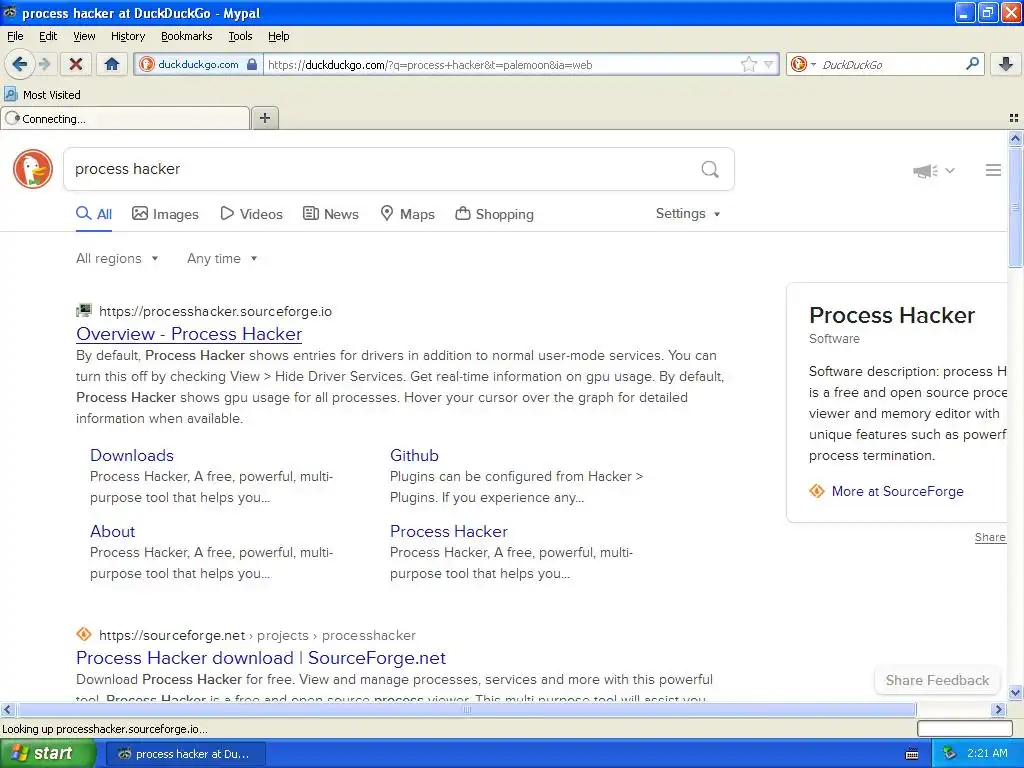This screenshot has height=768, width=1024.
Task: Switch to the Images tab
Action: [165, 214]
